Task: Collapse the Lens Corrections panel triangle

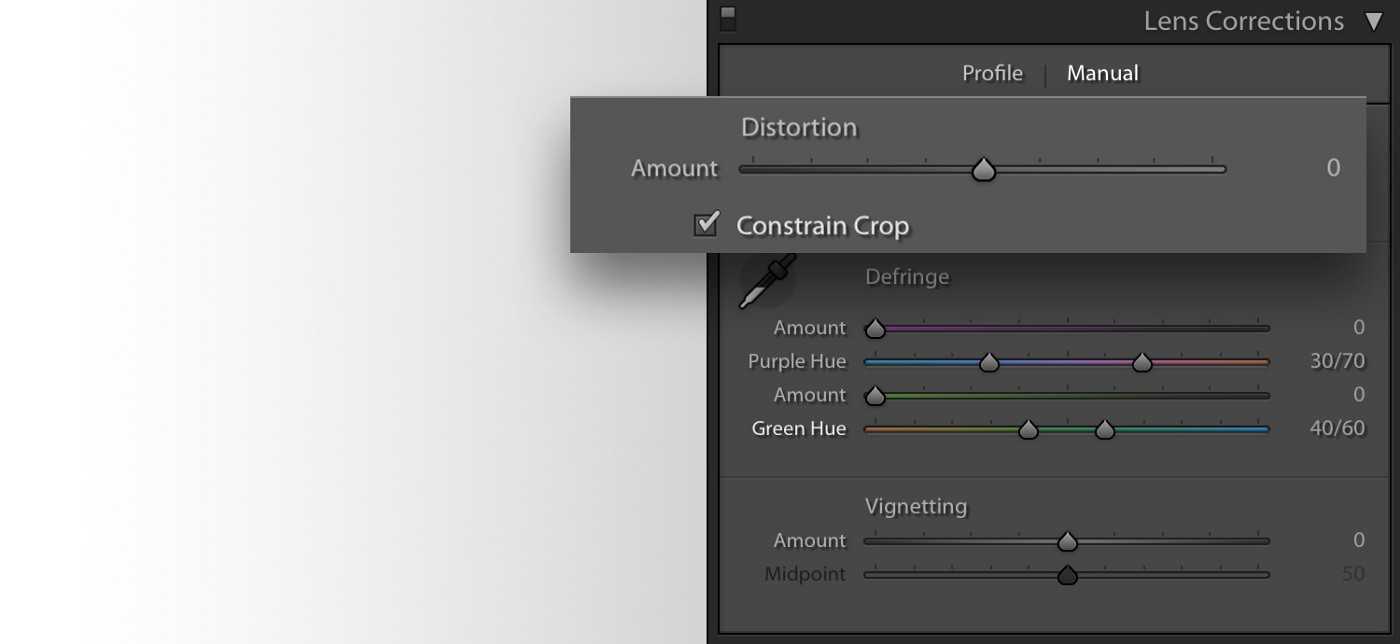Action: 1373,21
